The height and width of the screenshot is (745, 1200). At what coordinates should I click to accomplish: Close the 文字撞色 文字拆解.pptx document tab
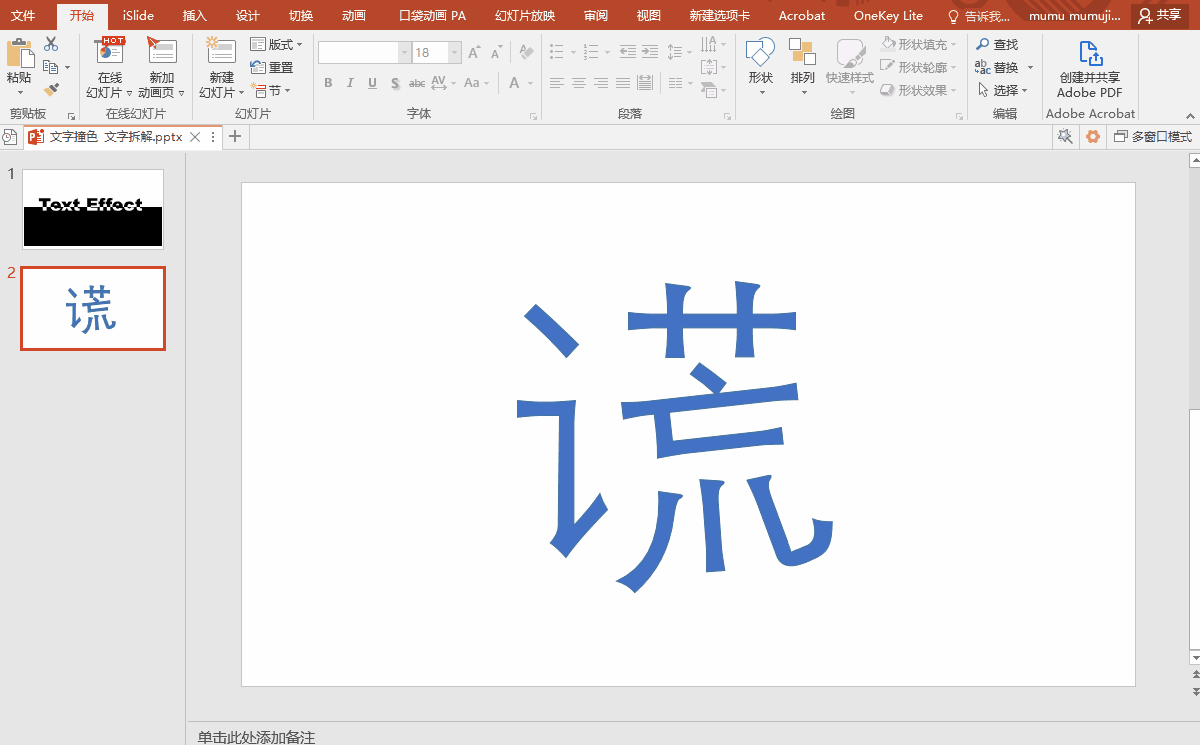[195, 137]
